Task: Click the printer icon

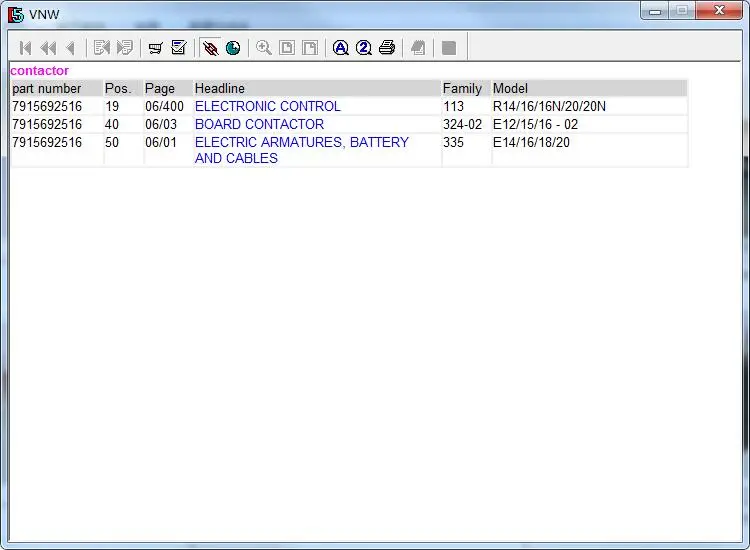Action: tap(387, 48)
